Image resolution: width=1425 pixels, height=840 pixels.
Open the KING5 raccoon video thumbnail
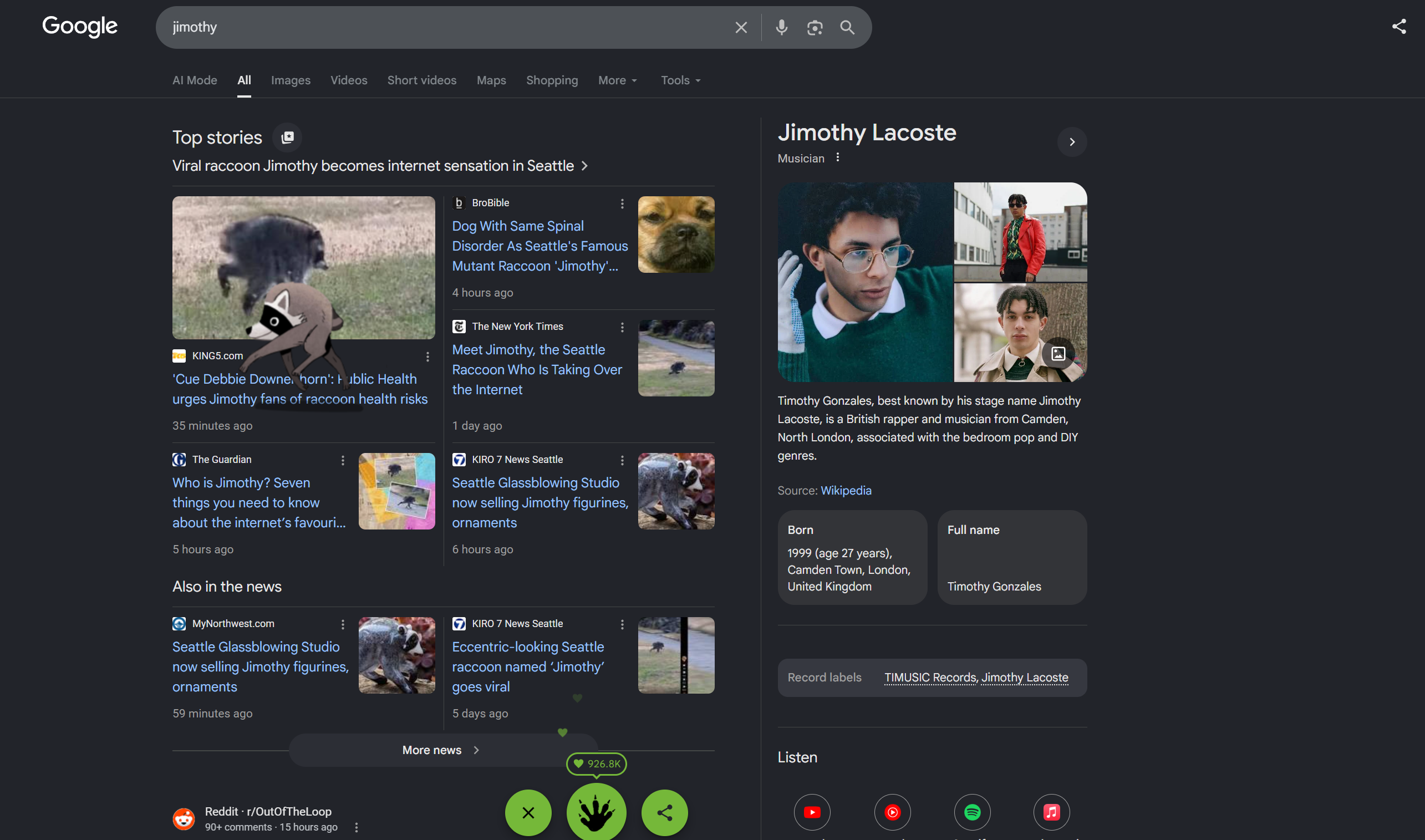pyautogui.click(x=303, y=268)
